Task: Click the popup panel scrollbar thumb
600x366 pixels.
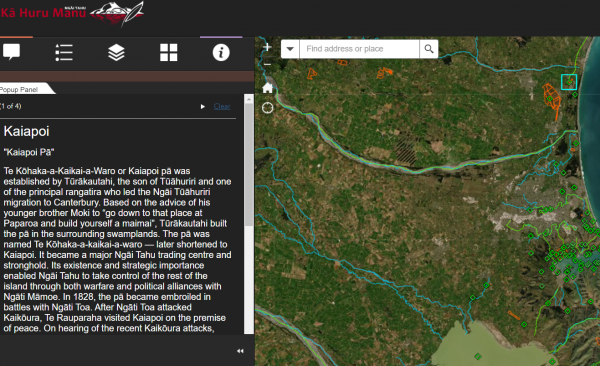Action: coord(249,165)
